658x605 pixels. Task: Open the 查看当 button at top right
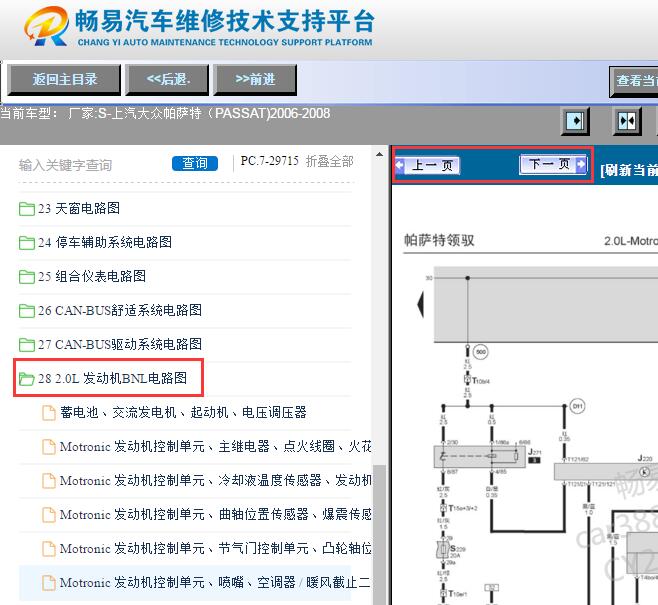[634, 81]
